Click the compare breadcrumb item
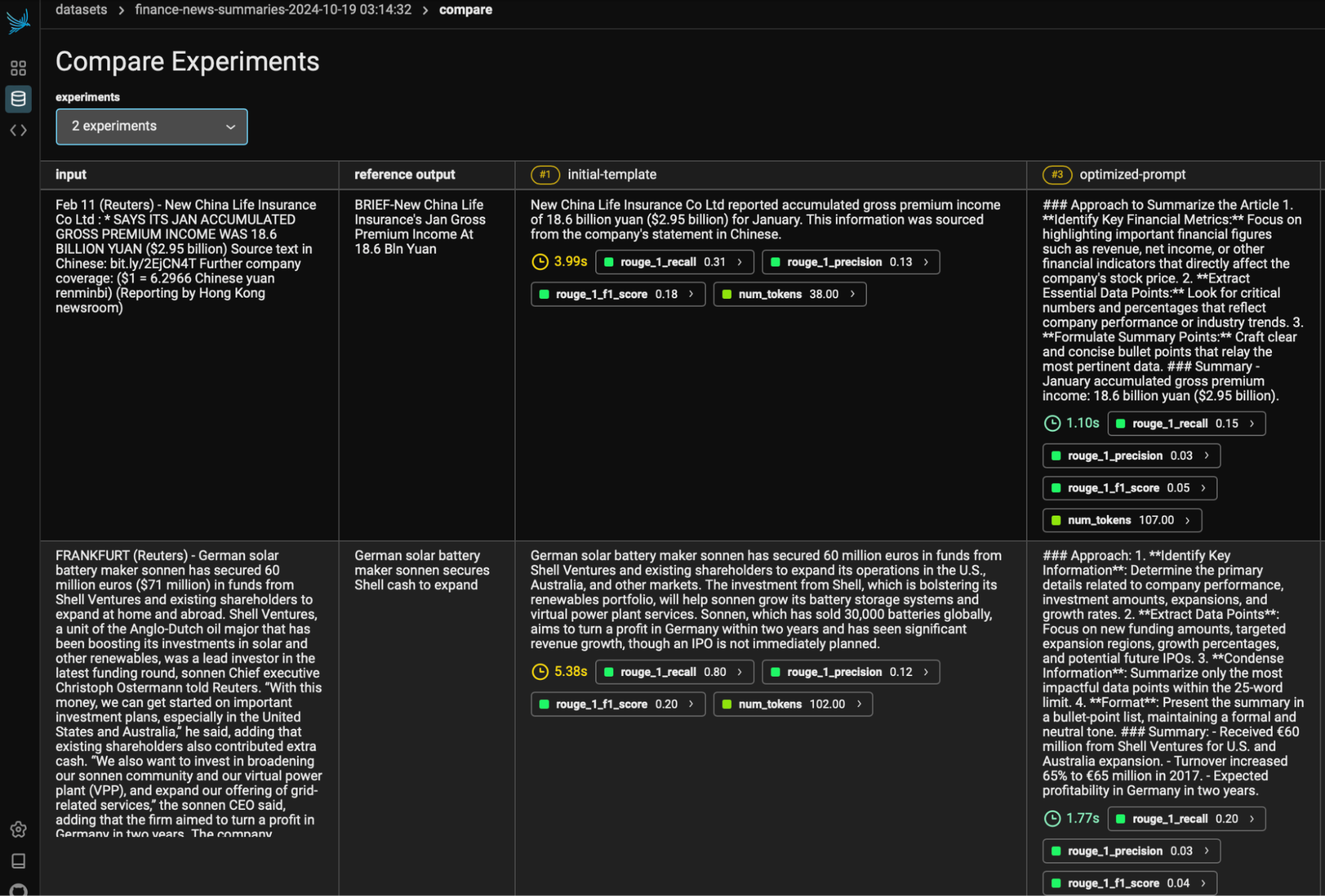 click(466, 9)
